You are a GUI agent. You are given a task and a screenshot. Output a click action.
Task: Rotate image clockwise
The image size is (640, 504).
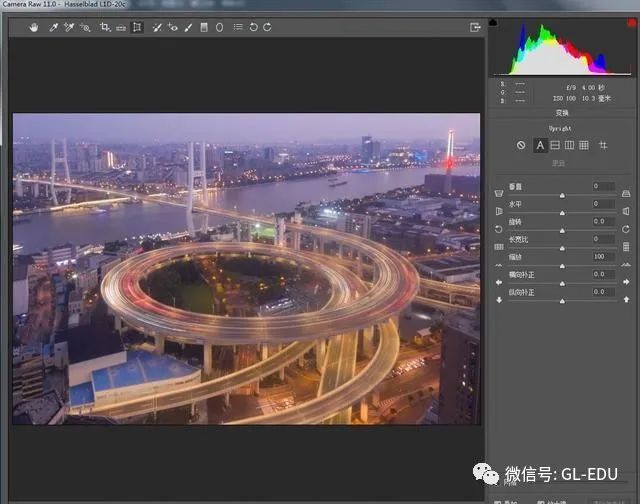[x=267, y=27]
